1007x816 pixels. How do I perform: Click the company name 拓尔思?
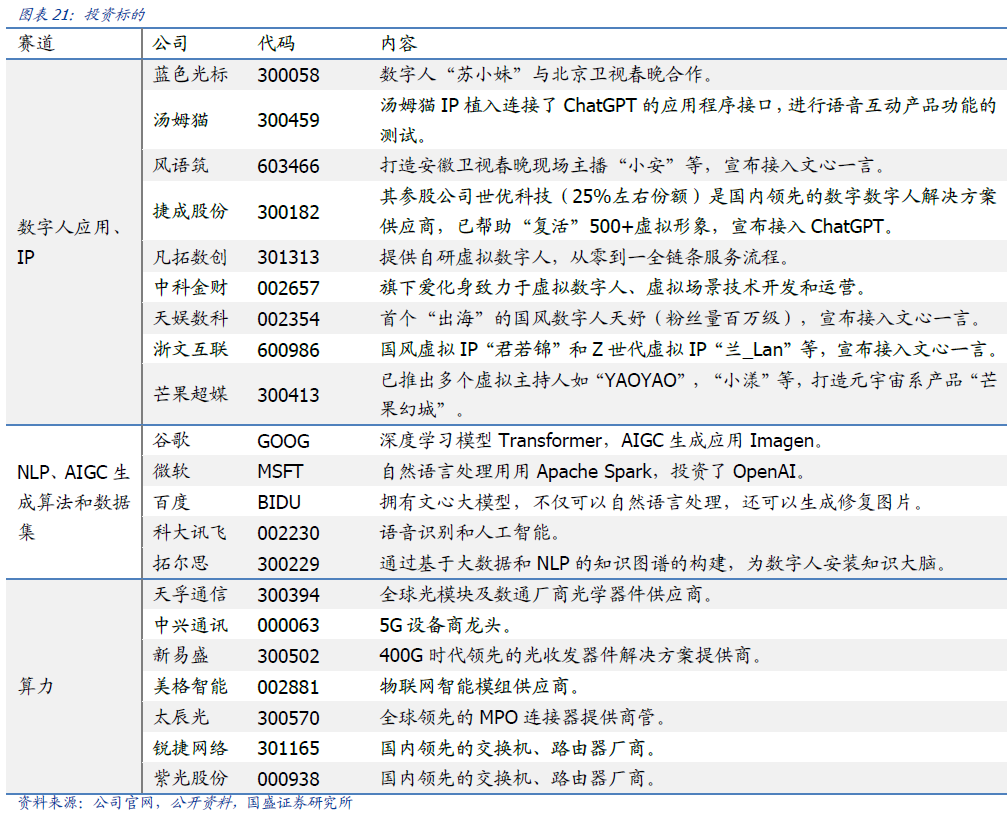click(180, 564)
